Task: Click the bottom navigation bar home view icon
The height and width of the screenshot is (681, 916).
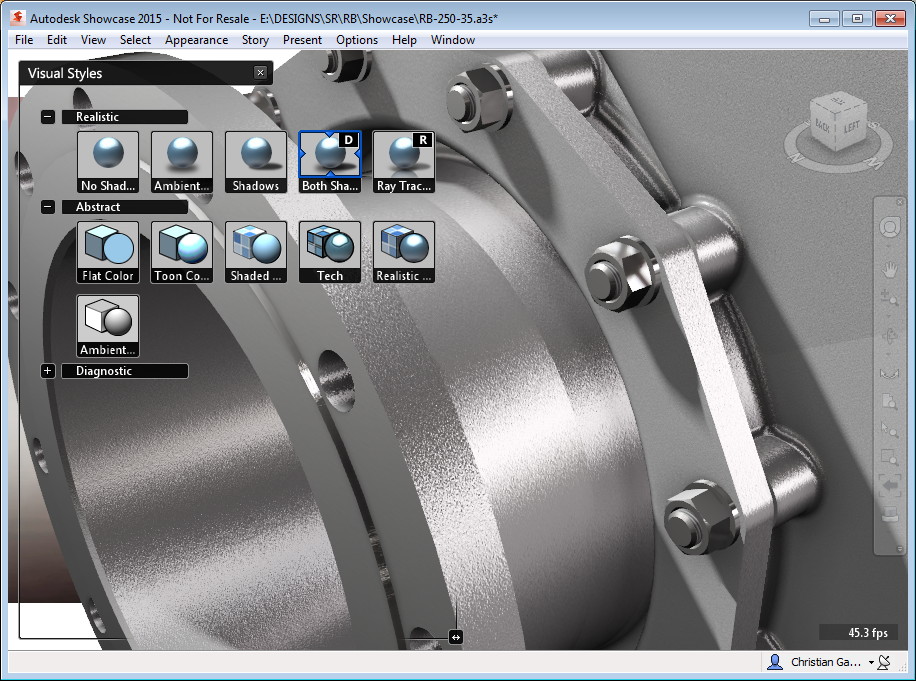Action: point(889,514)
